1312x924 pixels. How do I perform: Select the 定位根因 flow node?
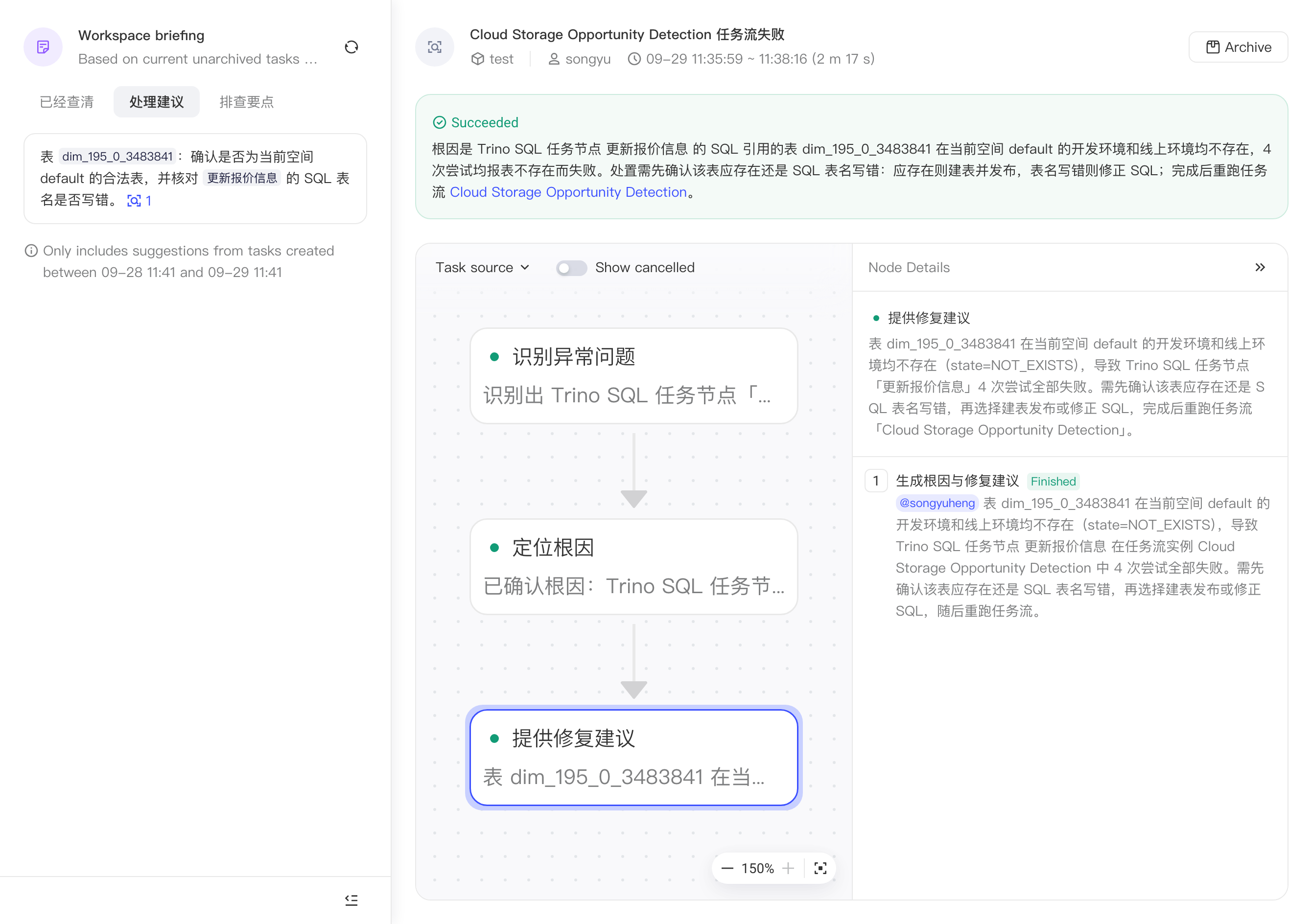(x=633, y=566)
